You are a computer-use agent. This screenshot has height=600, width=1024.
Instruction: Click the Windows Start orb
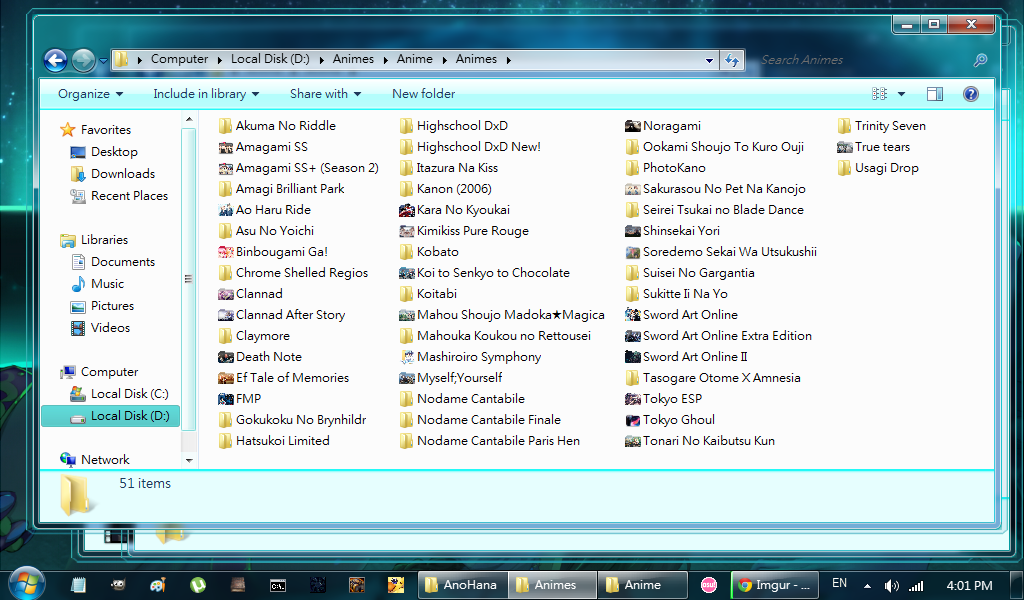click(26, 583)
